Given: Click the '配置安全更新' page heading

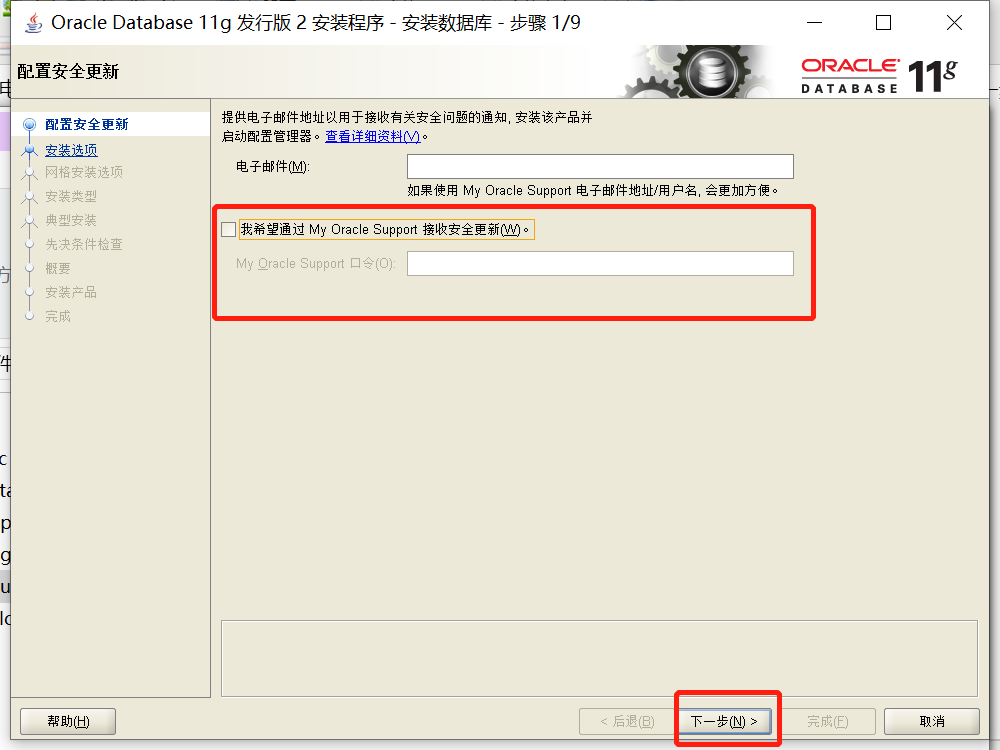Looking at the screenshot, I should click(68, 71).
